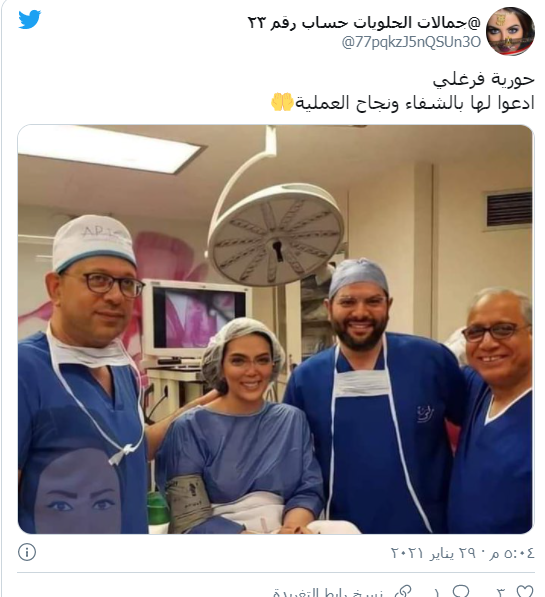Click the monitor screen shown in the photo
The image size is (545, 597).
[x=198, y=319]
